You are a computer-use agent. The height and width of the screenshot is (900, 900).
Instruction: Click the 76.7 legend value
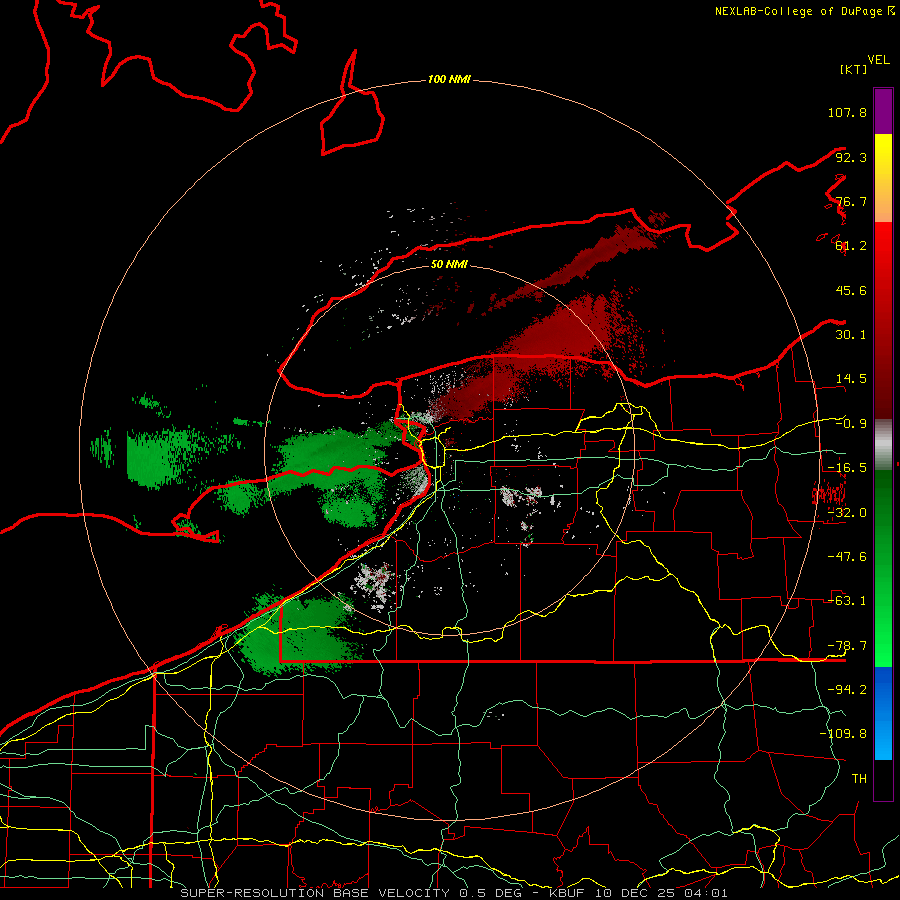(851, 201)
